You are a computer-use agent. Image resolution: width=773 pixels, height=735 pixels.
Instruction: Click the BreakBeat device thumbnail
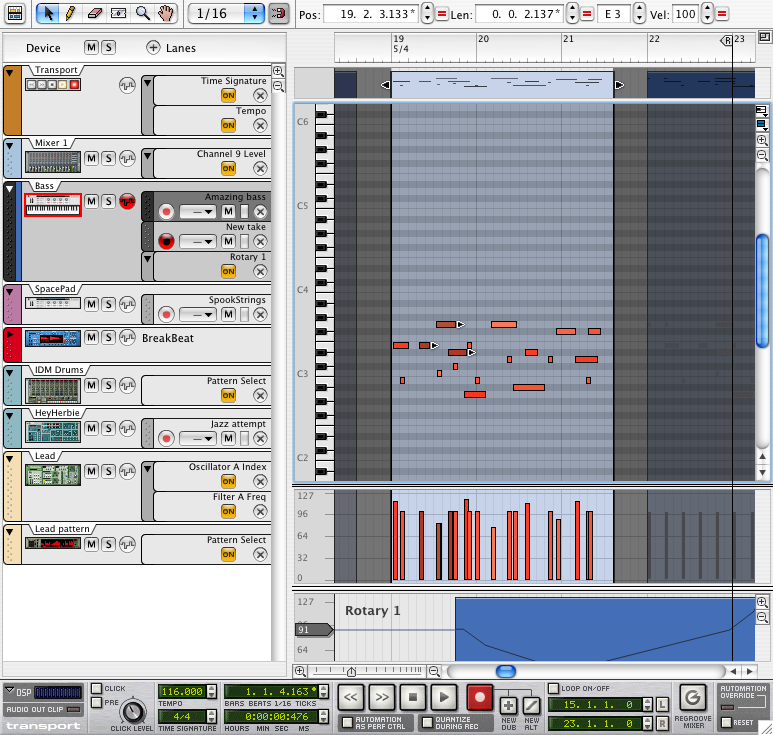(53, 339)
